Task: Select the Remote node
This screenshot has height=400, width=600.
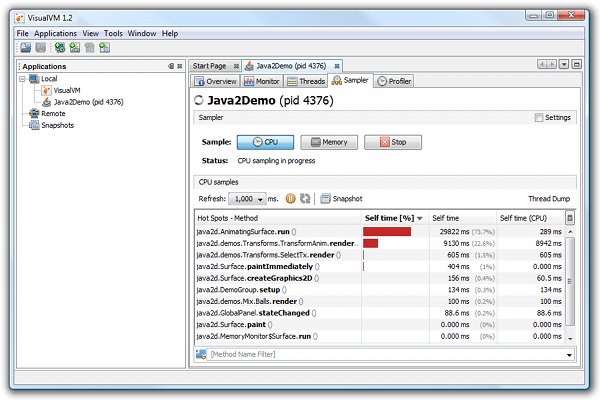Action: coord(53,114)
